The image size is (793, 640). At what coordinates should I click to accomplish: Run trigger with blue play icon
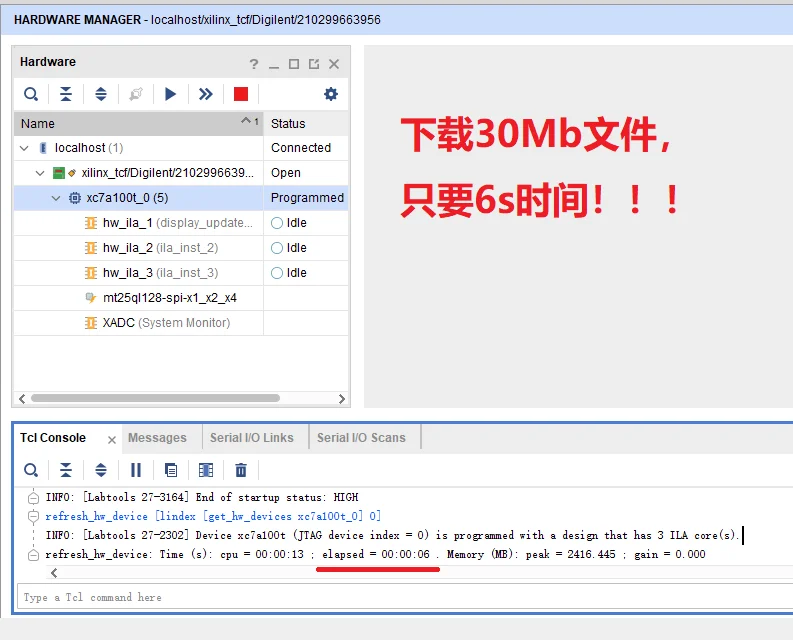click(x=170, y=94)
